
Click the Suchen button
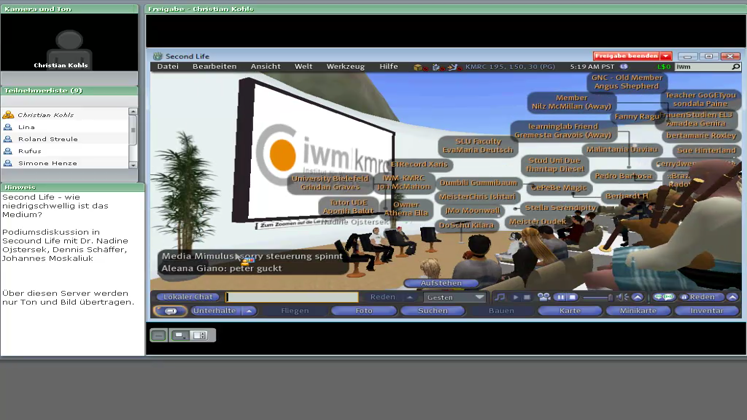click(x=433, y=310)
